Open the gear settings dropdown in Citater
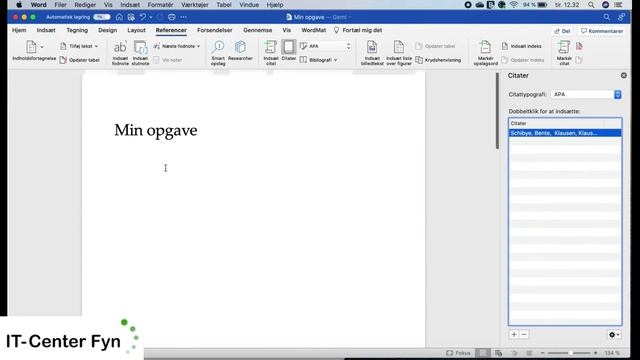Image resolution: width=640 pixels, height=360 pixels. coord(614,335)
